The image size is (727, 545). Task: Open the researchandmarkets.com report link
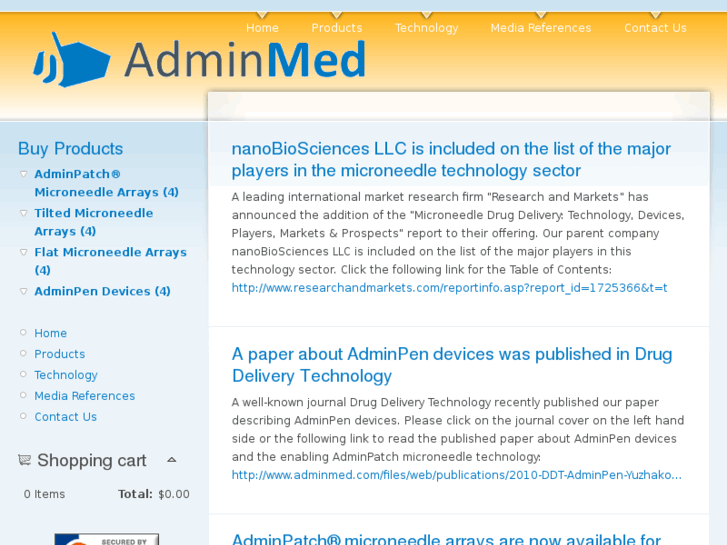pyautogui.click(x=449, y=288)
